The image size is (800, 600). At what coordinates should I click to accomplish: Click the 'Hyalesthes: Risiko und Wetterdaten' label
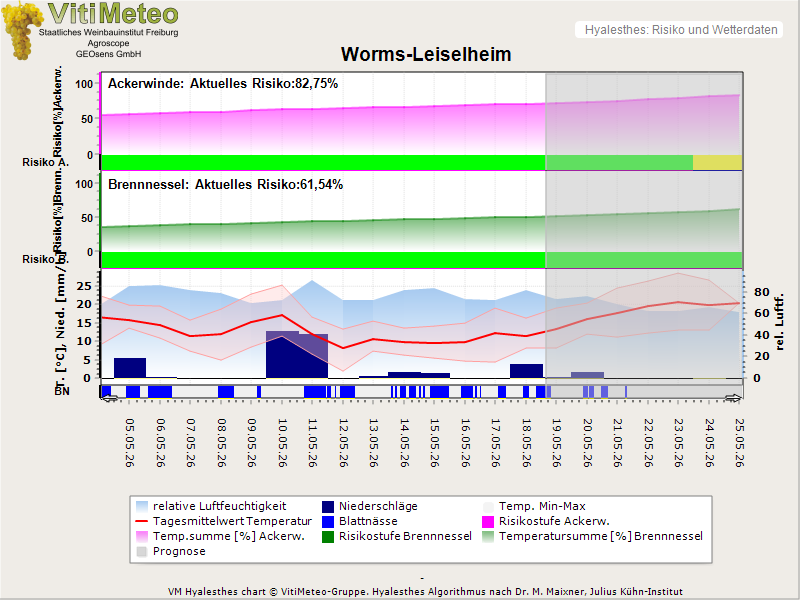(x=681, y=30)
